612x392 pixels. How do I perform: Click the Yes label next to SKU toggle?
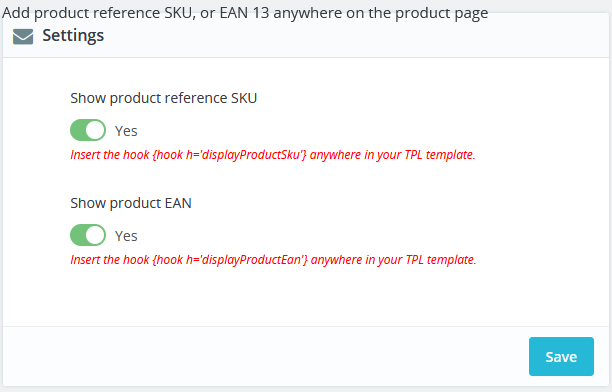tap(126, 131)
